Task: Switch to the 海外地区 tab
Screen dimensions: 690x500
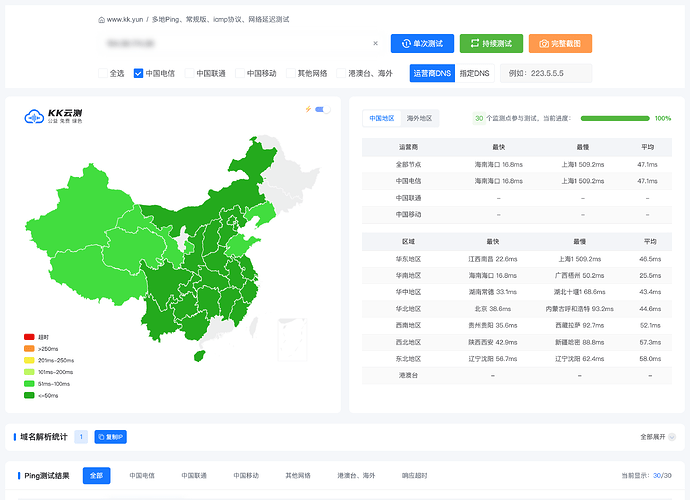Action: pos(419,118)
